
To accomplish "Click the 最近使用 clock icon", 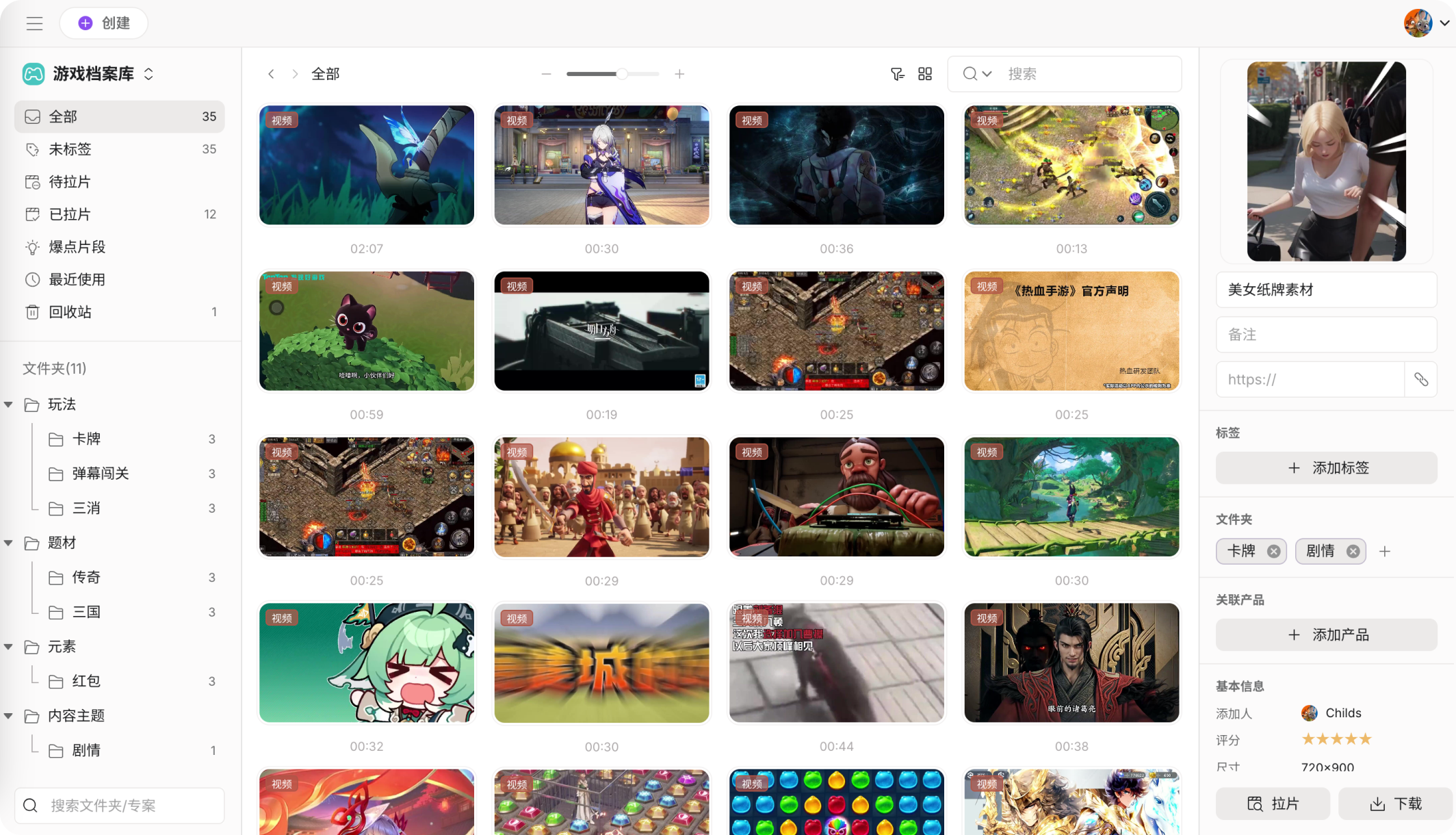I will click(32, 279).
